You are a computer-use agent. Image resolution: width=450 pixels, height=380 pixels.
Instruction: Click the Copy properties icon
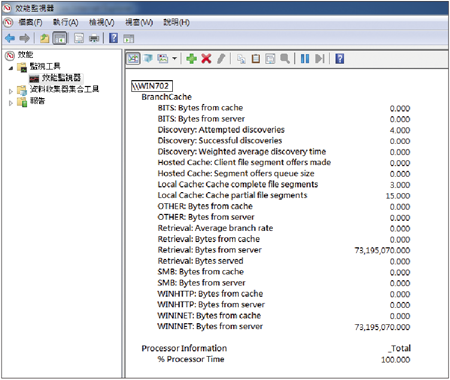[x=241, y=59]
